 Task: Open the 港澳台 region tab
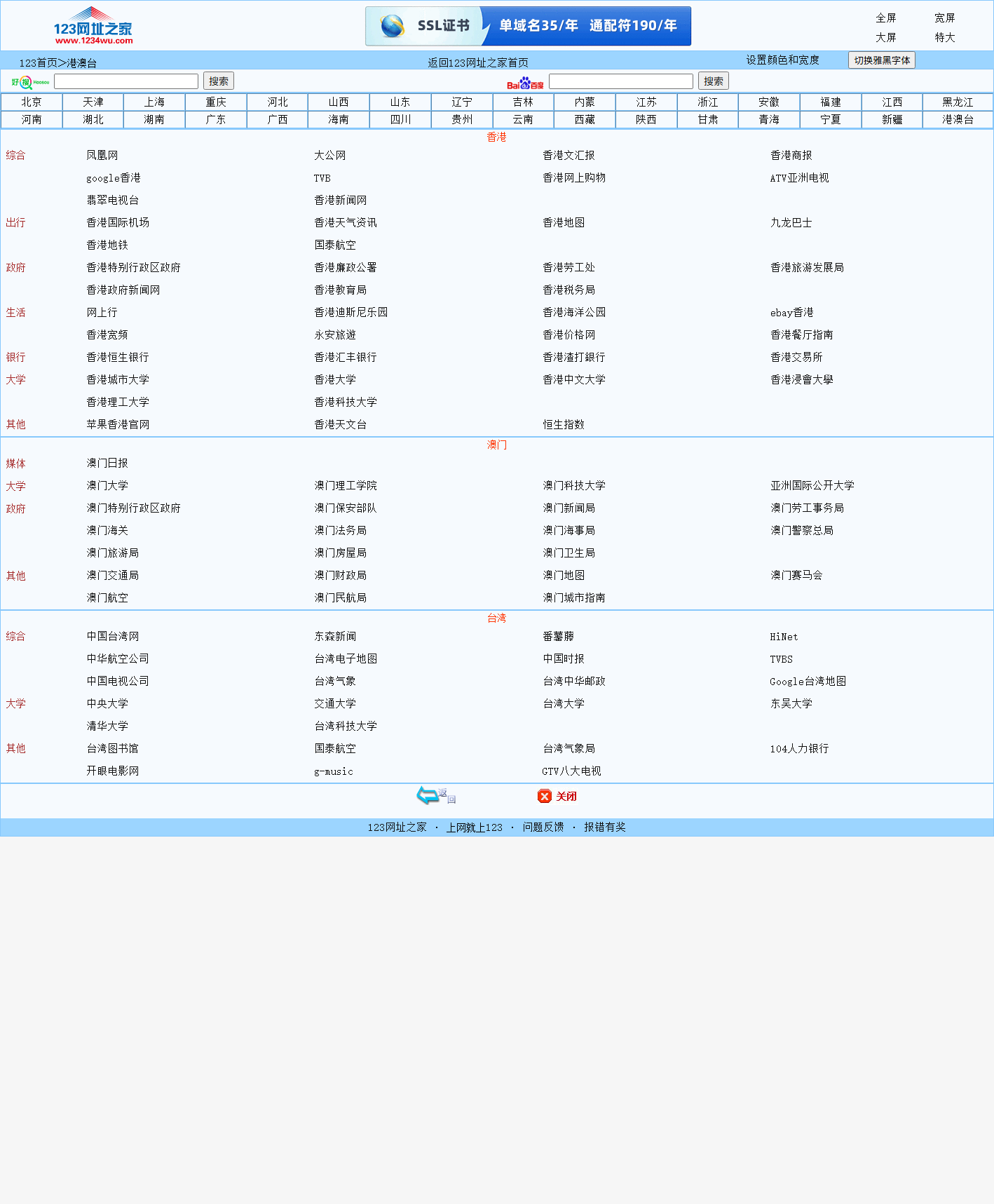coord(958,120)
